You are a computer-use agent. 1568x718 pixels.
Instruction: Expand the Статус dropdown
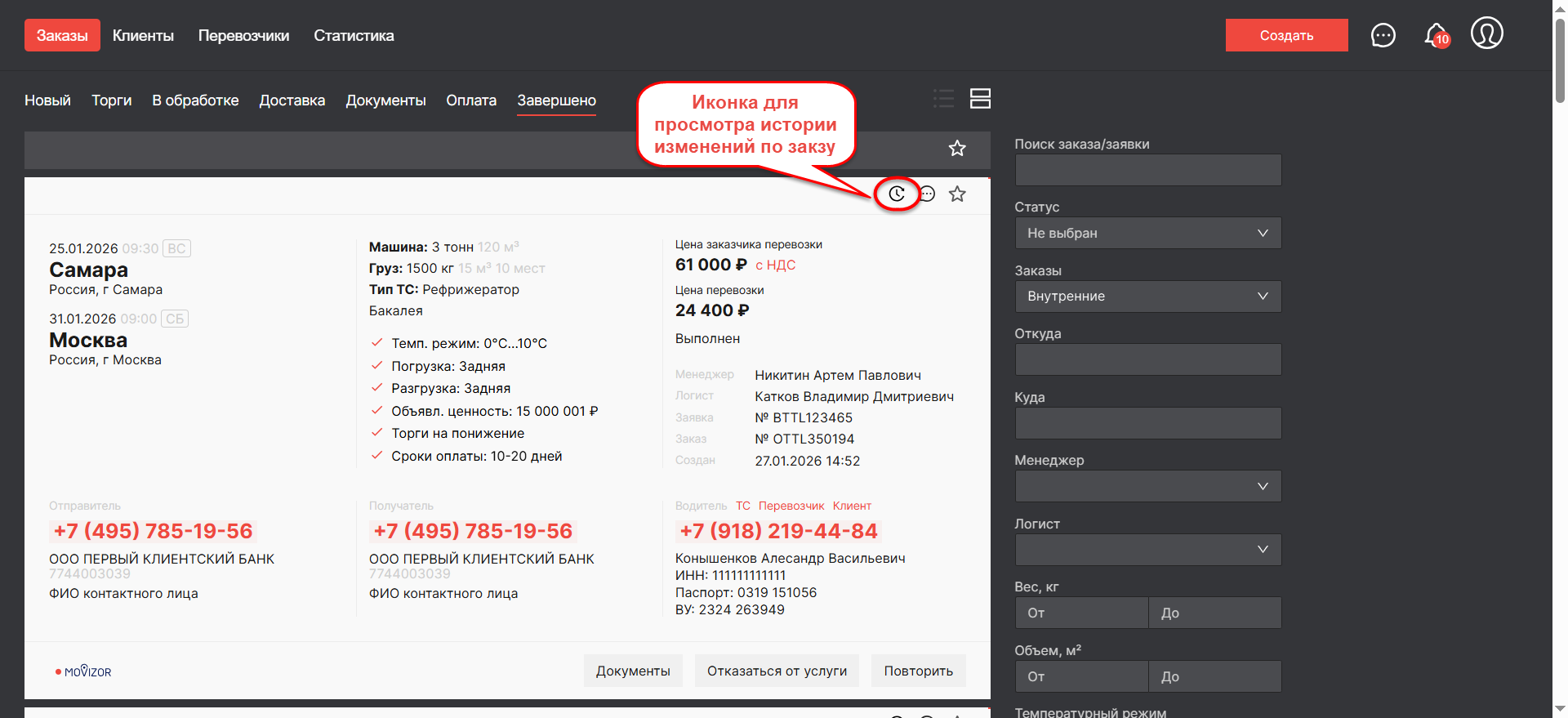coord(1147,233)
